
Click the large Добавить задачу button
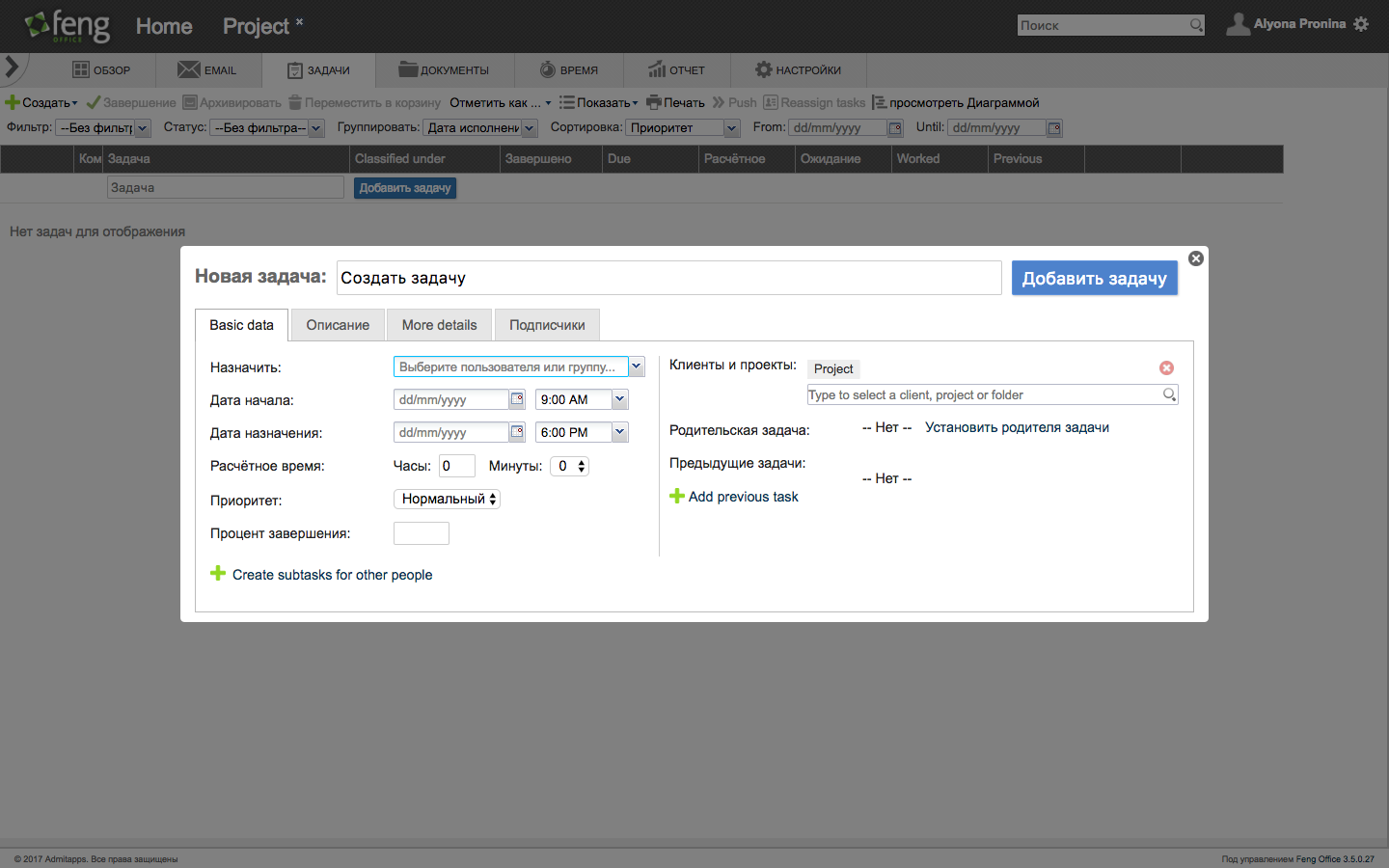point(1094,278)
